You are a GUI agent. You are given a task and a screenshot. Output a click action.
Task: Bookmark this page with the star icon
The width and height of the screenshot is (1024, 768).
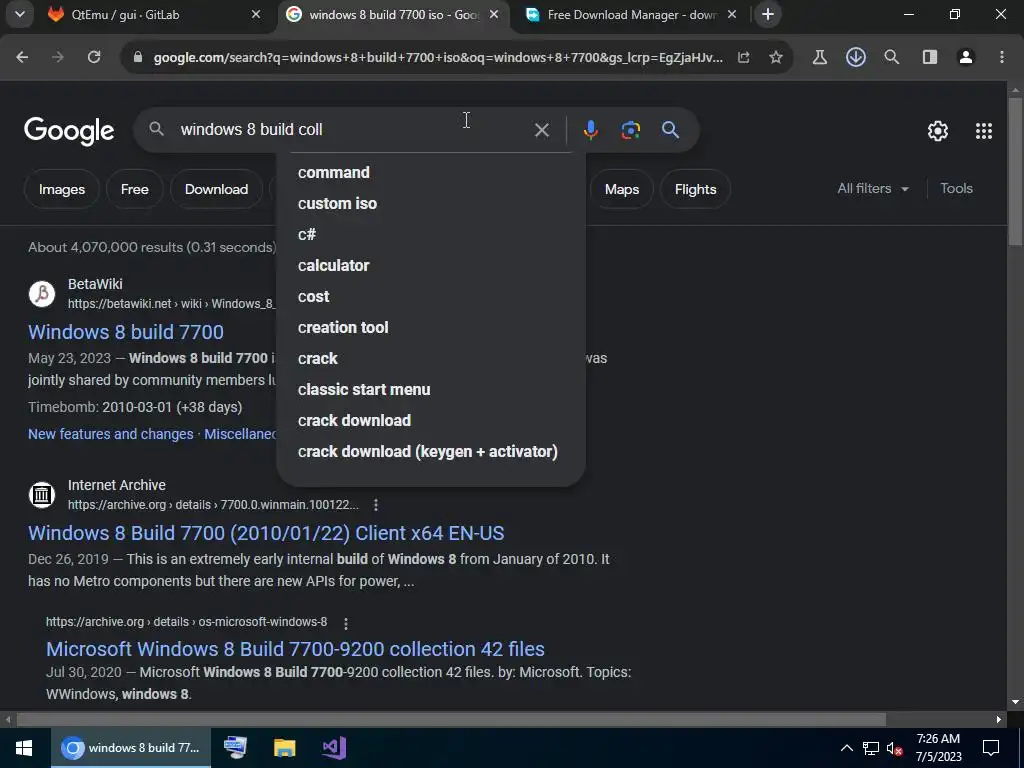point(776,57)
